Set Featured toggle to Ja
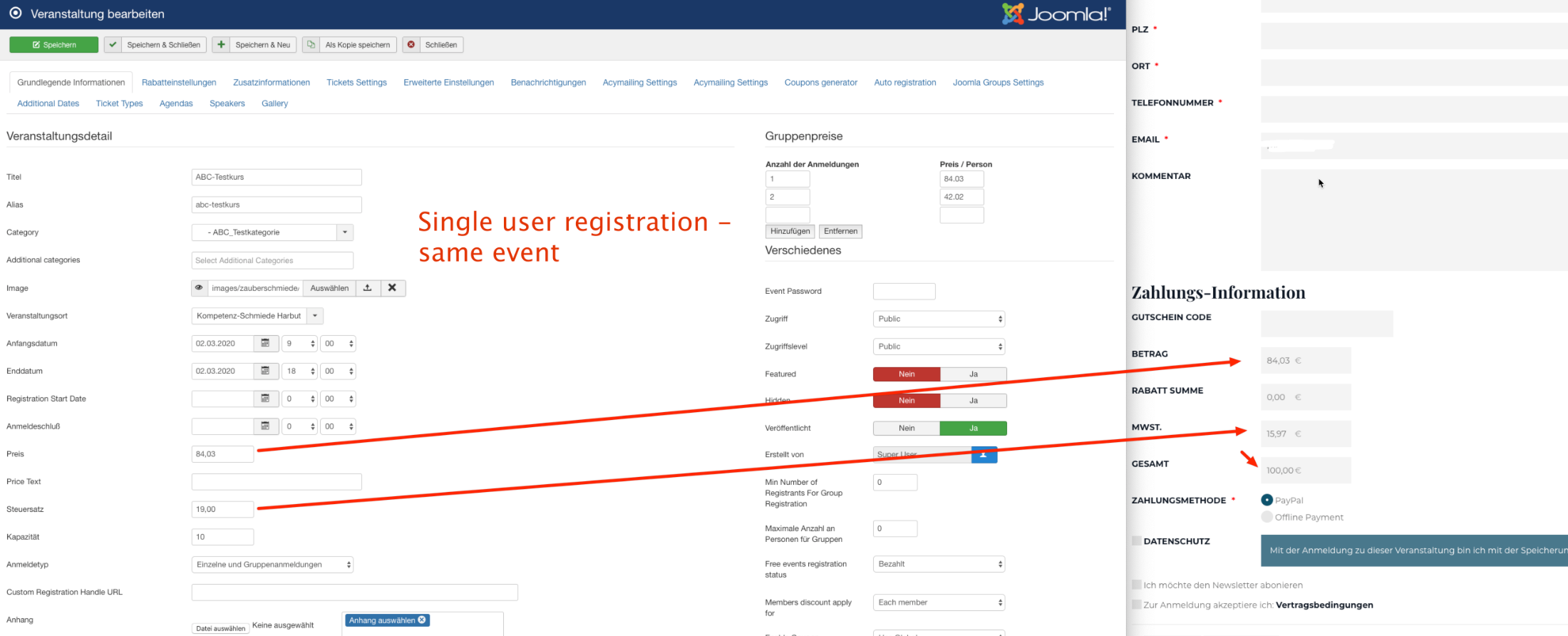This screenshot has width=1568, height=636. point(973,374)
